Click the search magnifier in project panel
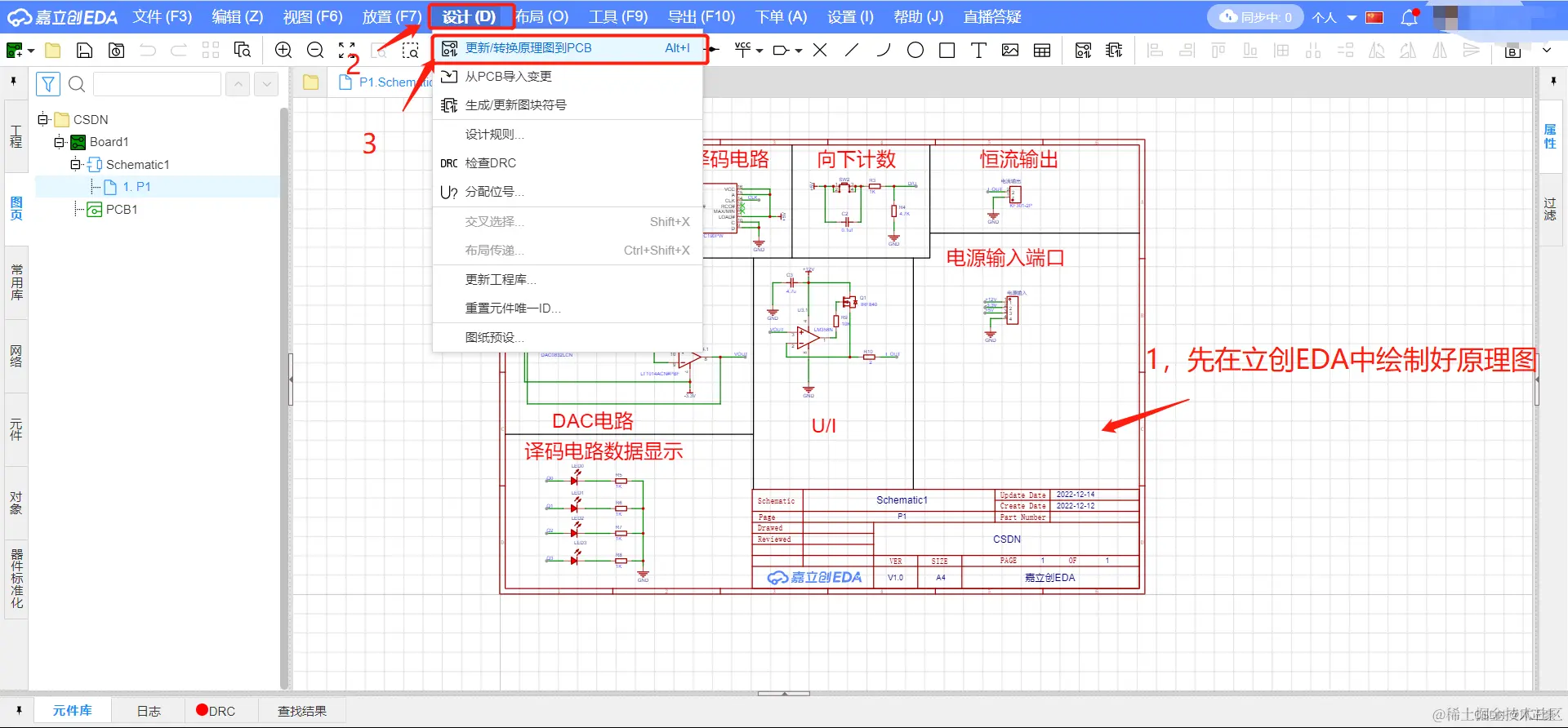 [x=77, y=84]
